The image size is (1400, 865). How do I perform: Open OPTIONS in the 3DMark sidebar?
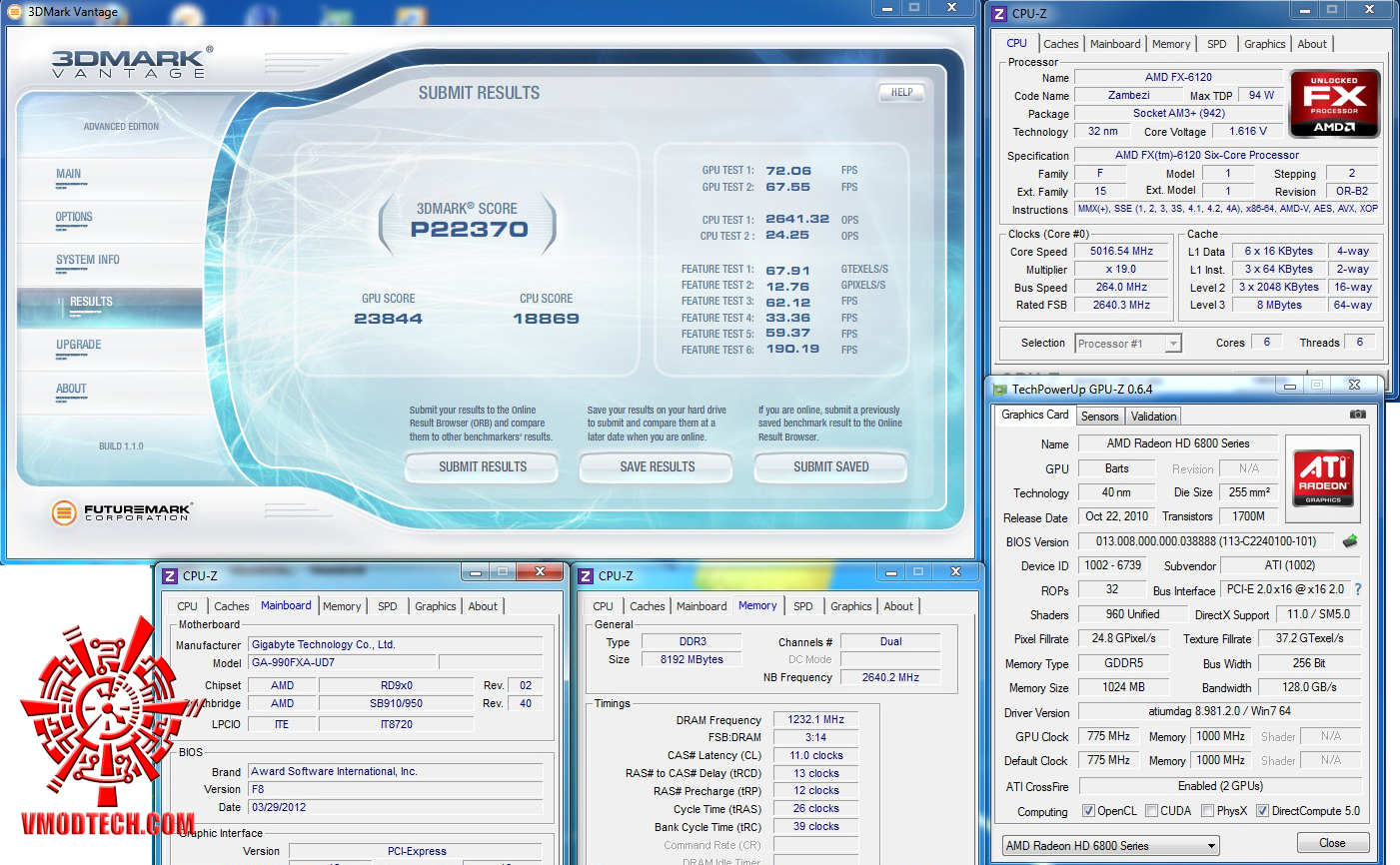(x=74, y=217)
